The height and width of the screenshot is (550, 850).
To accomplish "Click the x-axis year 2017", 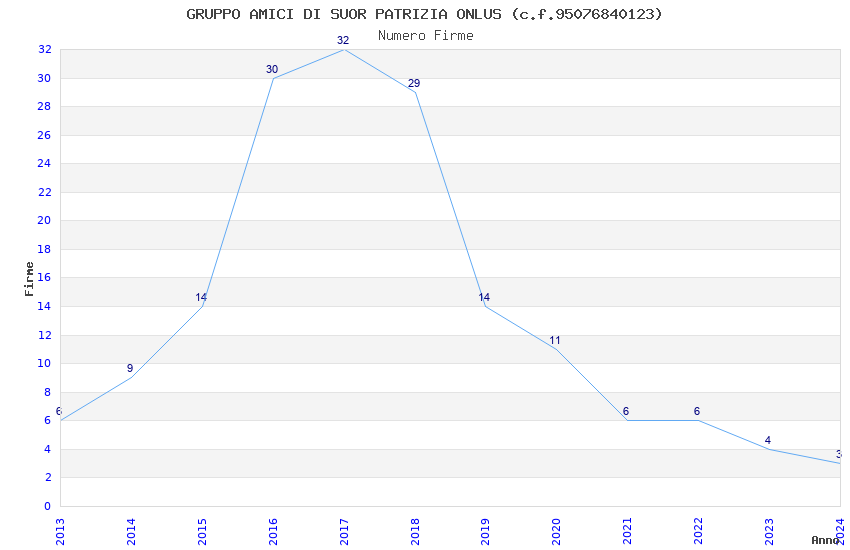I will (344, 532).
